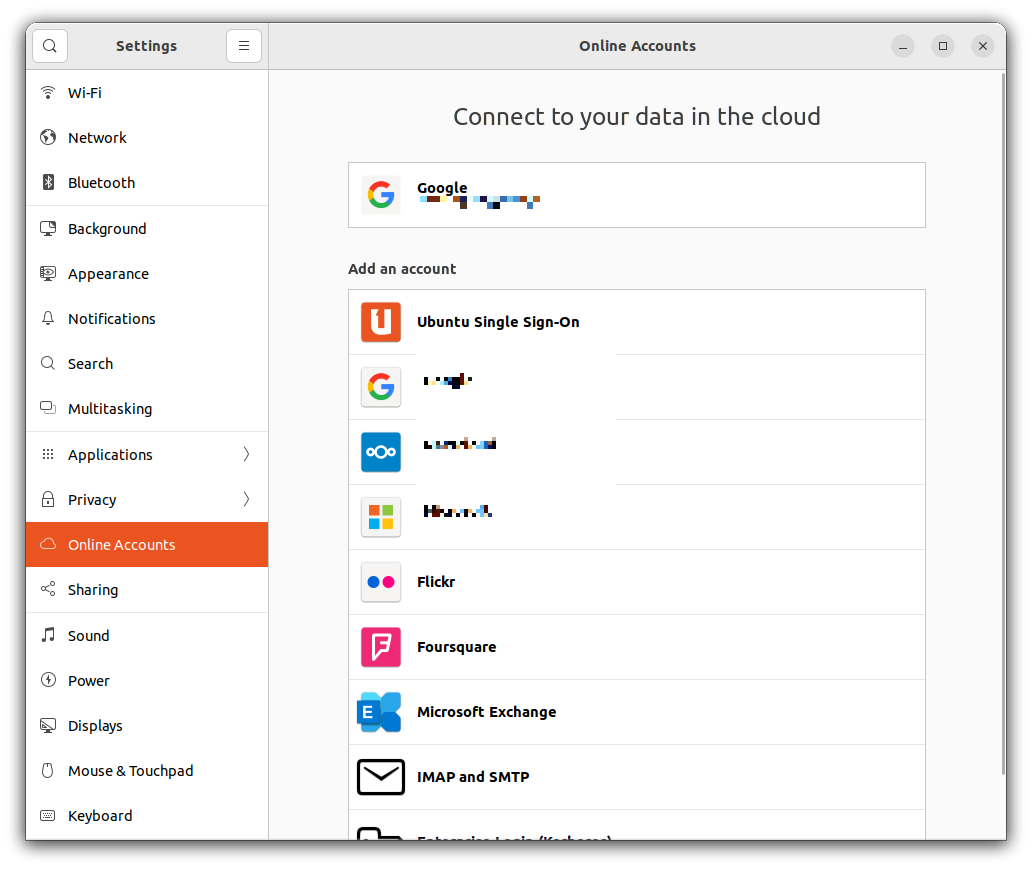Click the Displays icon in sidebar
Viewport: 1032px width, 869px height.
point(48,725)
